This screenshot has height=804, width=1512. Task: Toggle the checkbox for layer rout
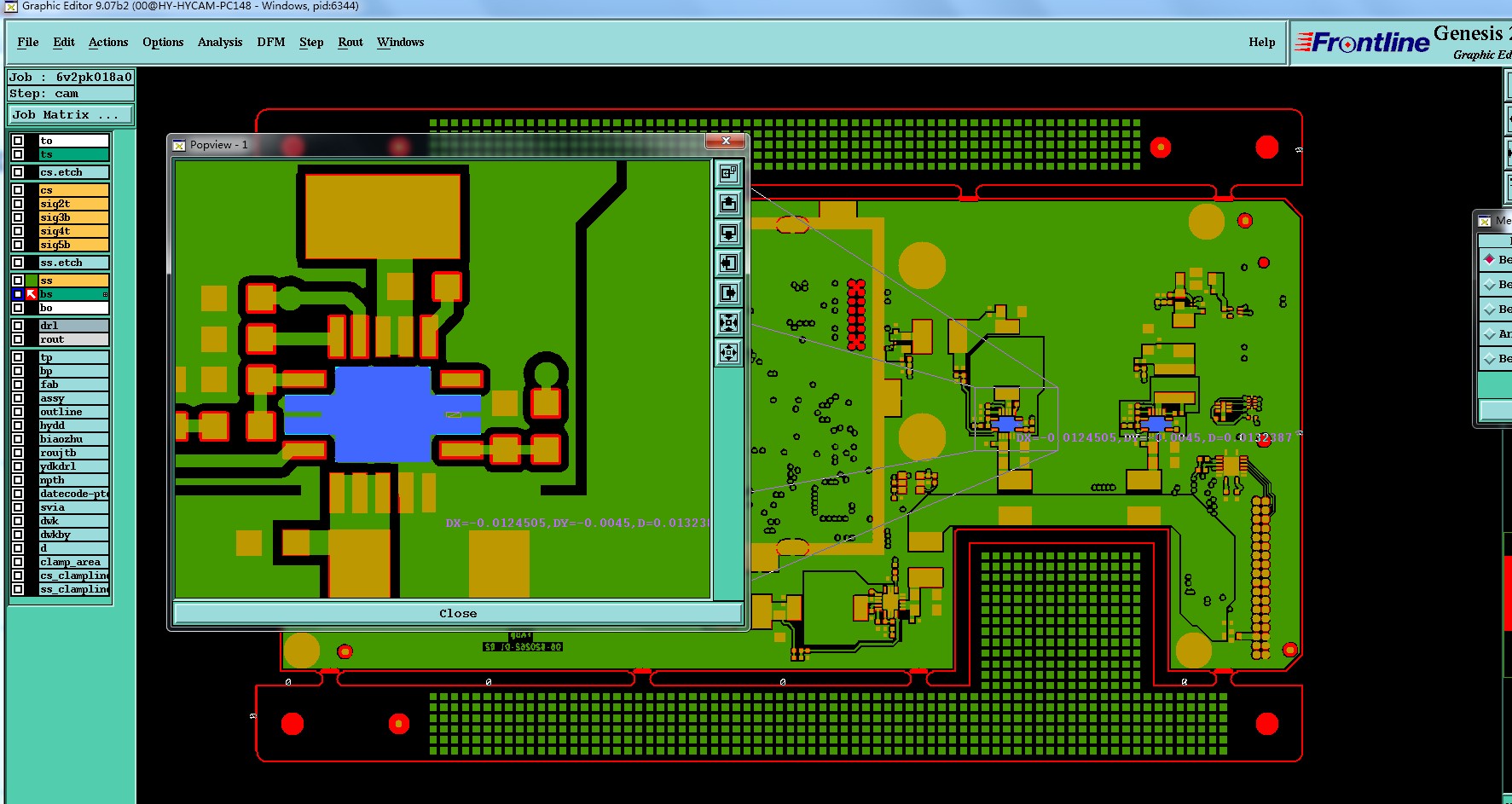point(18,339)
